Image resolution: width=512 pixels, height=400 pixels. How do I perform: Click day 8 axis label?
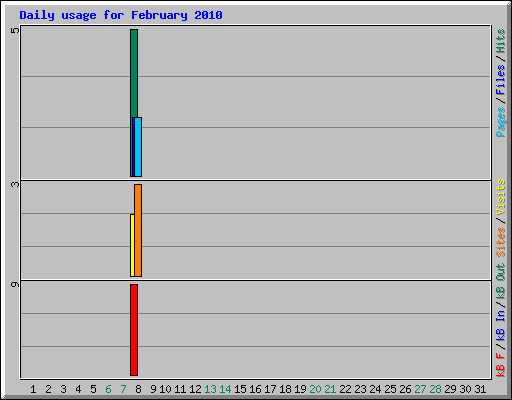click(x=138, y=389)
